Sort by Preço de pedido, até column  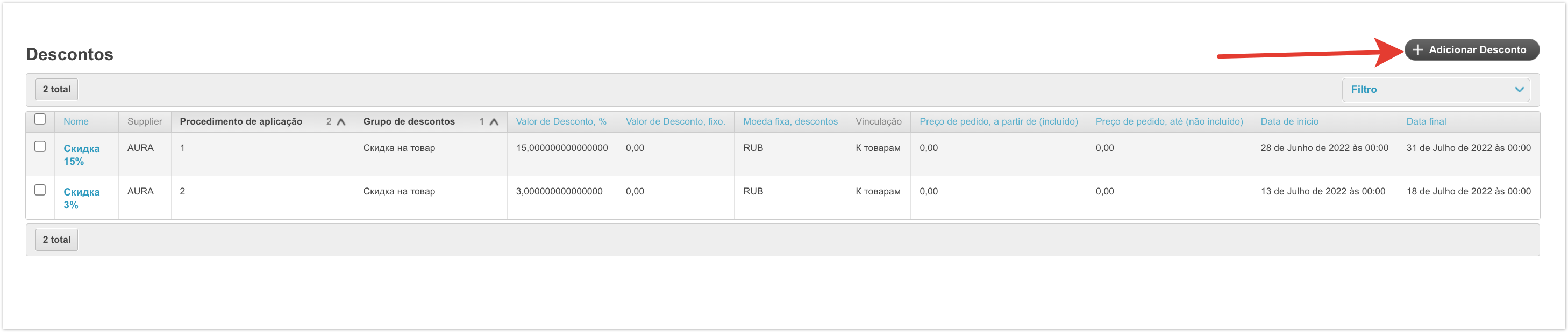coord(1168,121)
